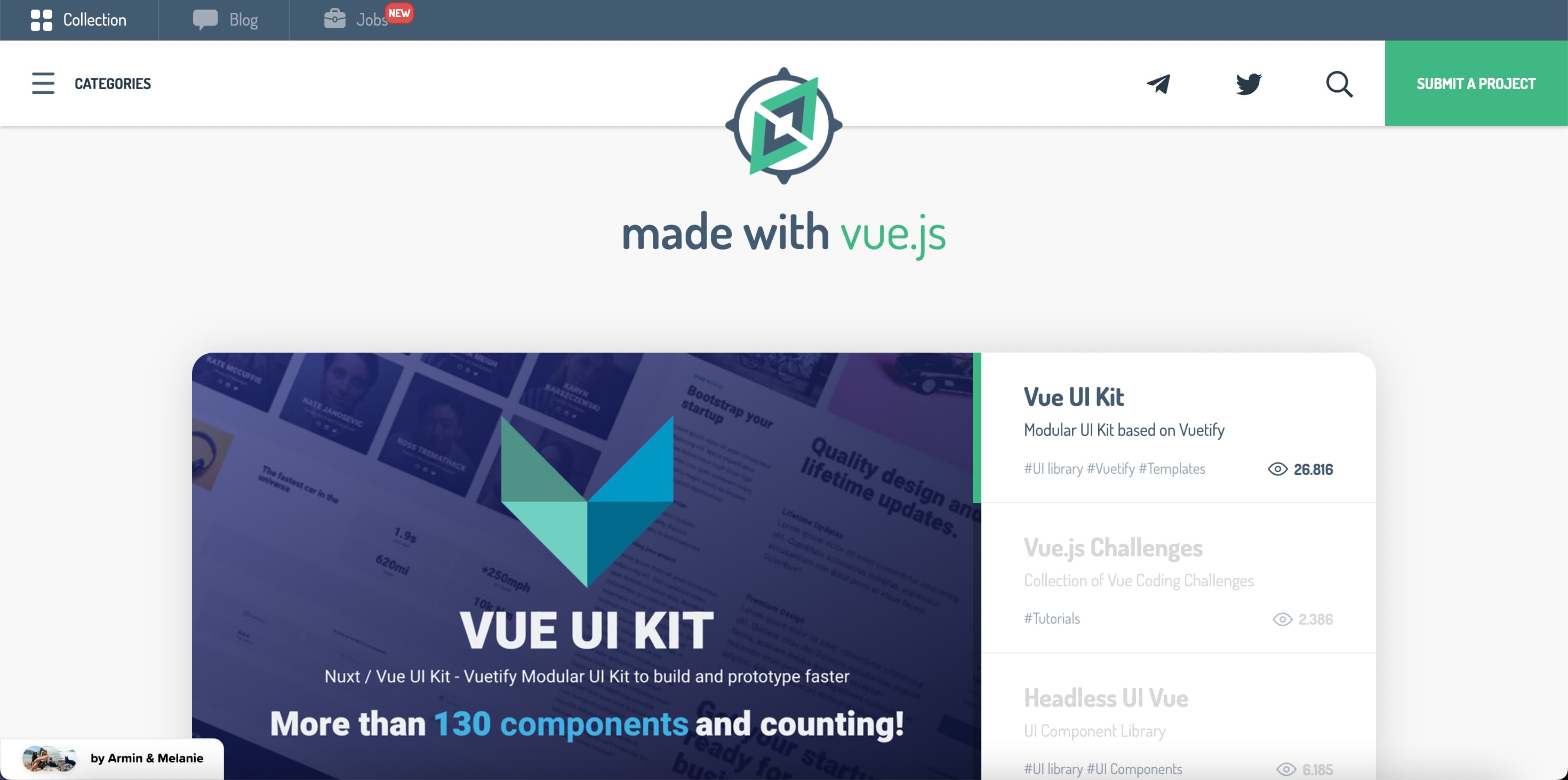Click the Twitter bird icon

[x=1248, y=83]
